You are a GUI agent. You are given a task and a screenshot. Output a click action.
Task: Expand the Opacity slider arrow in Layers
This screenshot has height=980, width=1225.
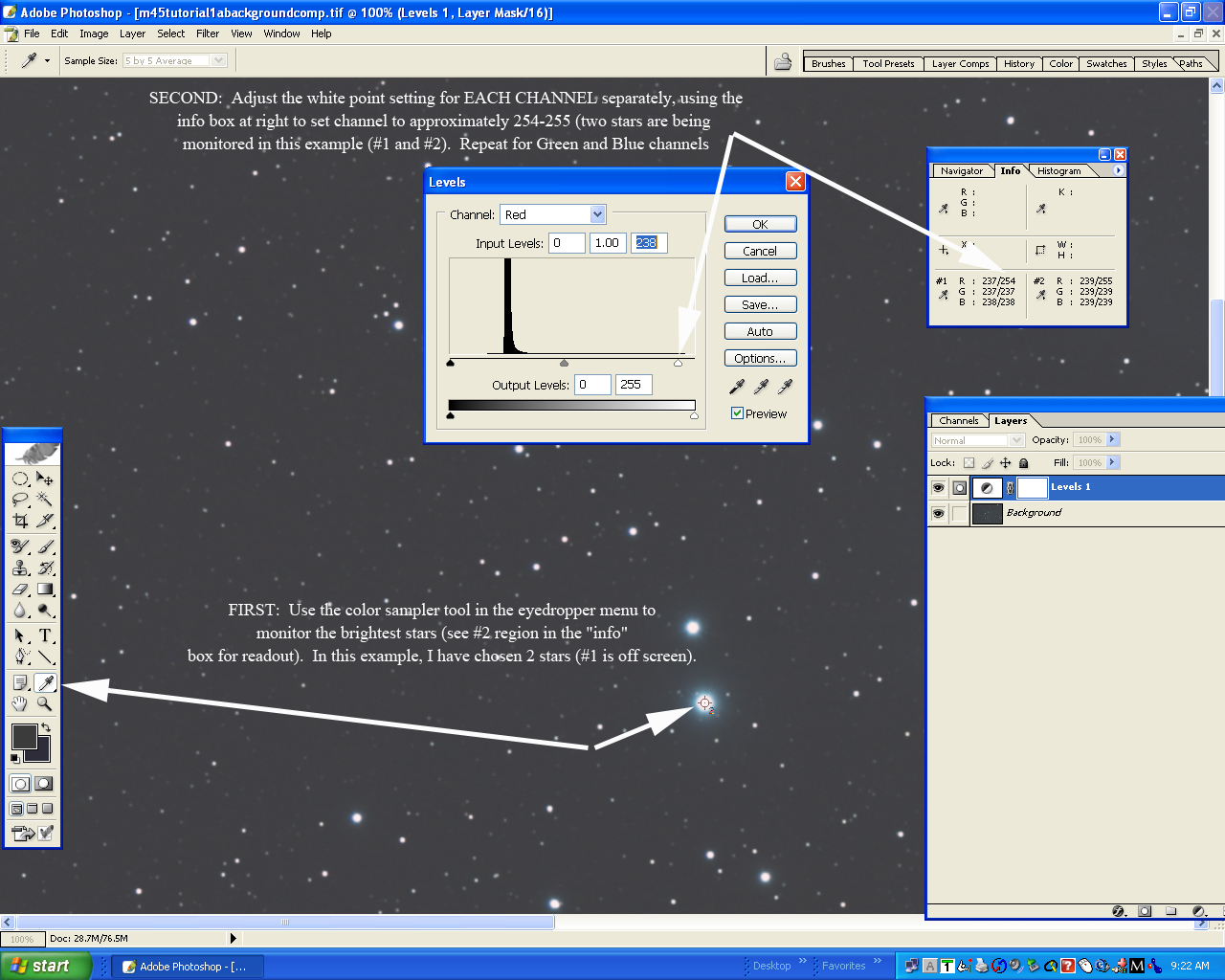tap(1112, 439)
